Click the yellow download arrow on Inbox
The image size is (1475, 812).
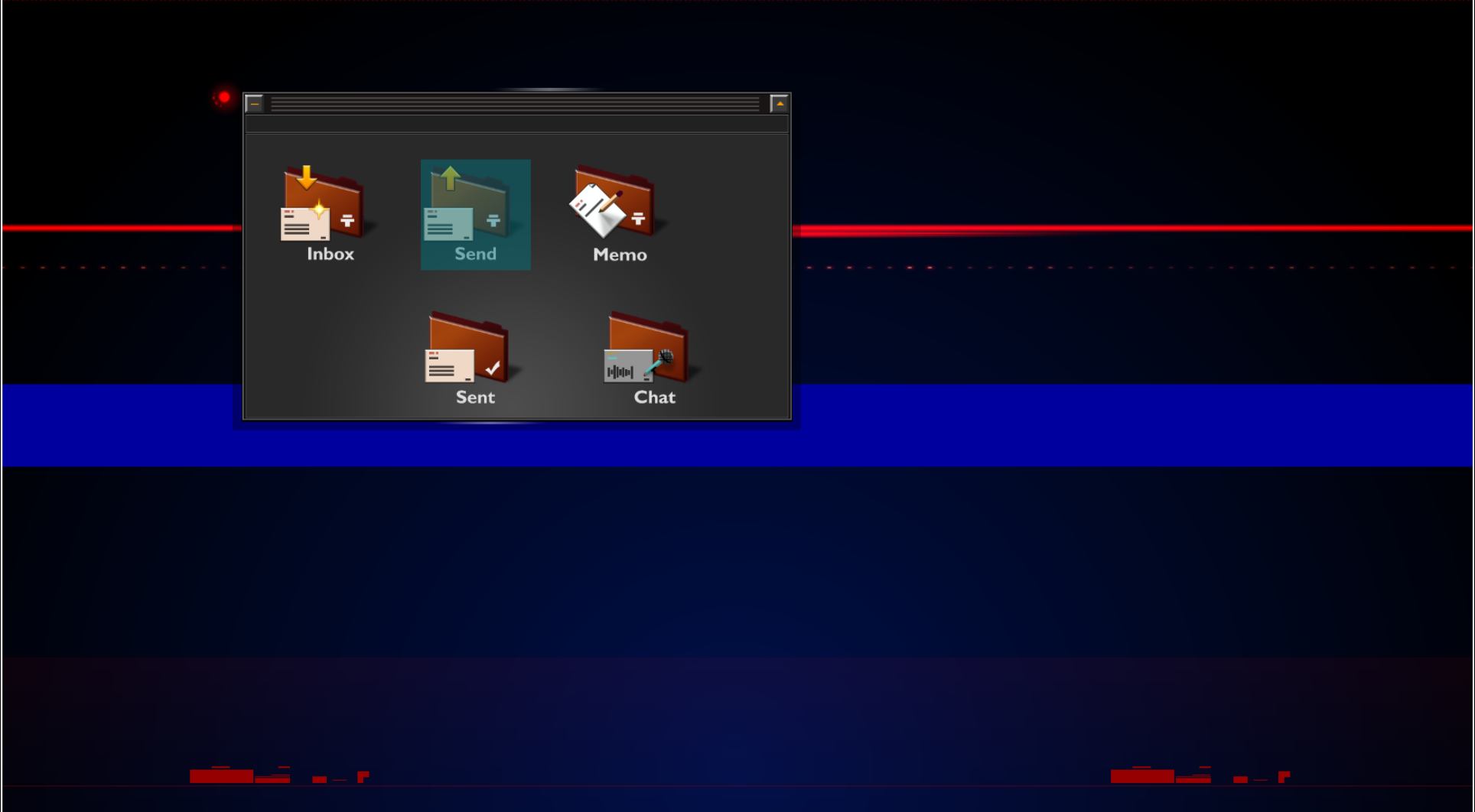[306, 177]
